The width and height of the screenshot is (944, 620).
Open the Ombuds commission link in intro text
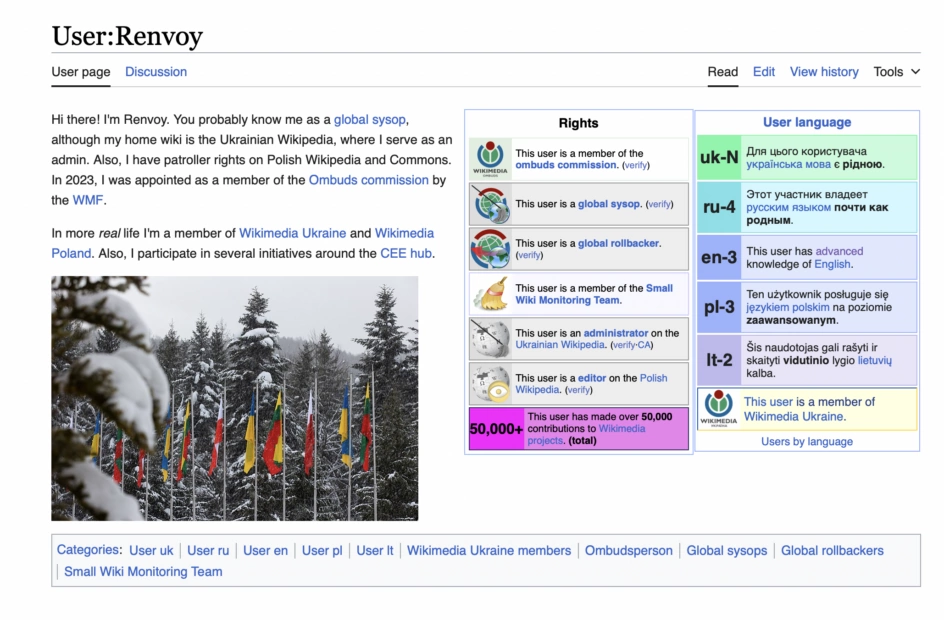click(x=368, y=180)
